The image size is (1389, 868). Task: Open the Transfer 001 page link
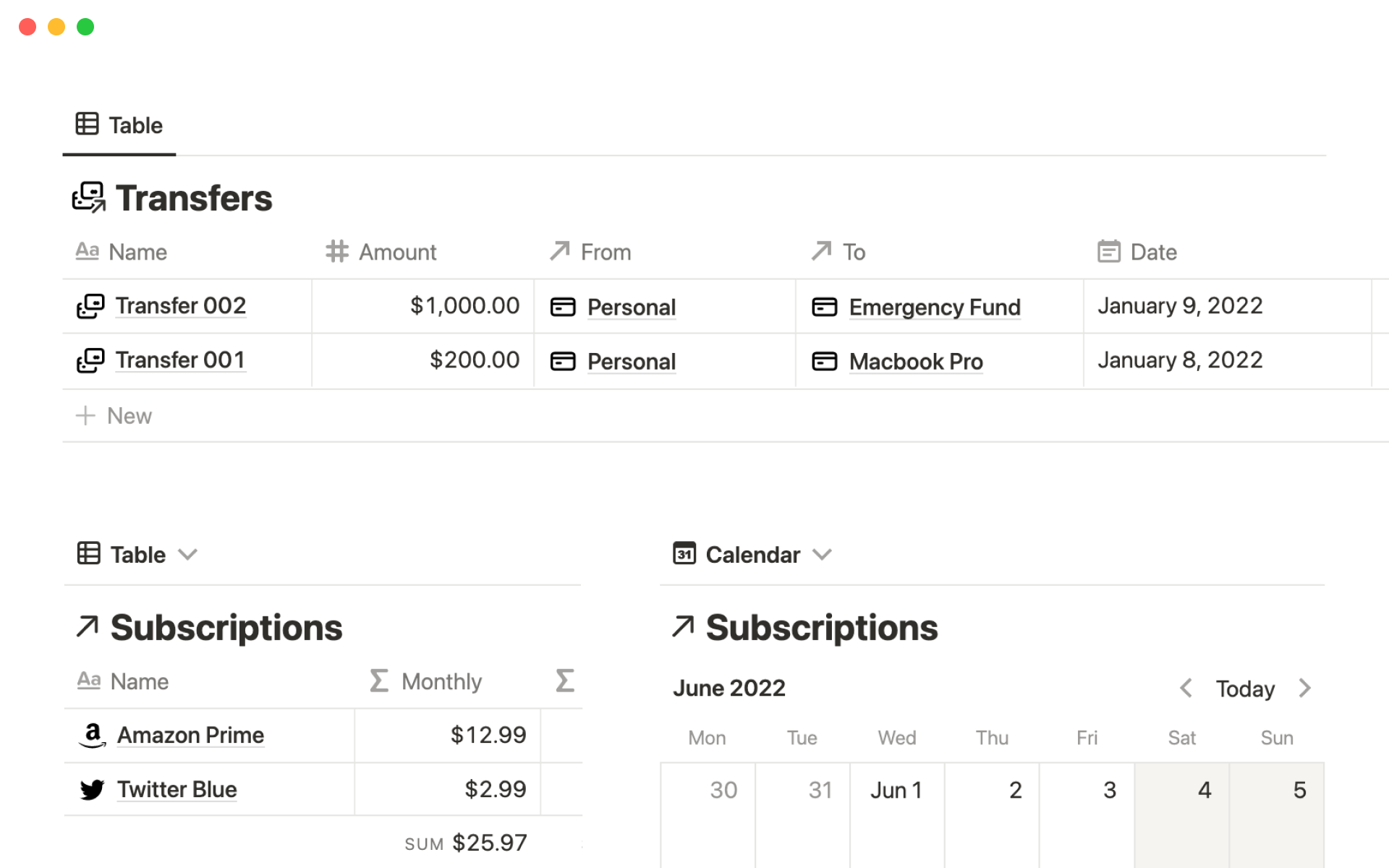pos(180,360)
